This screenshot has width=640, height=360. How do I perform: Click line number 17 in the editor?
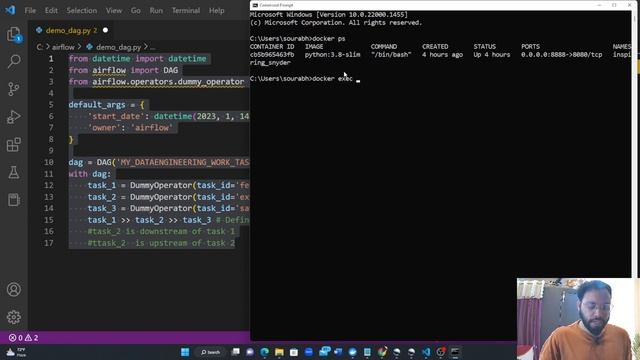pyautogui.click(x=49, y=243)
